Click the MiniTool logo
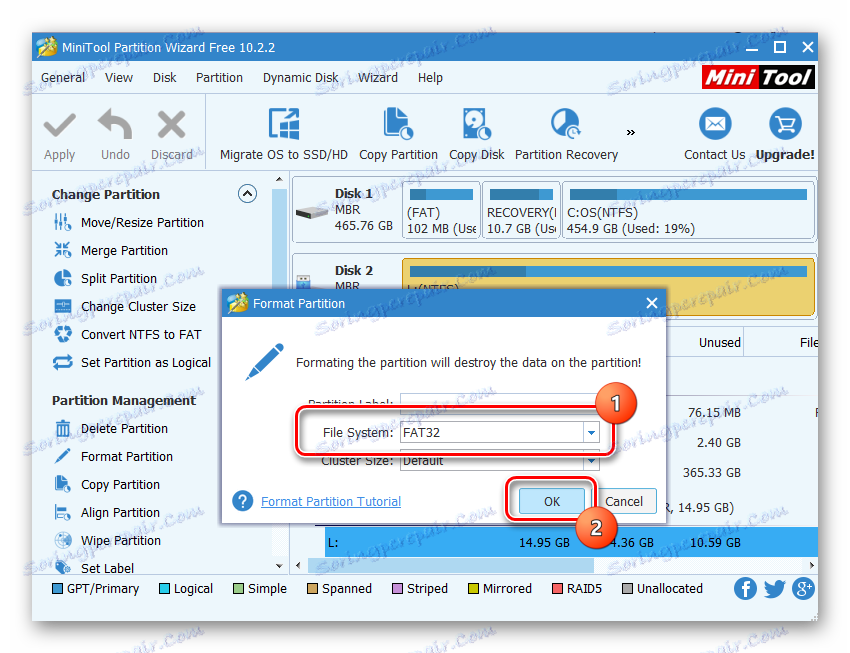This screenshot has height=653, width=850. (758, 77)
